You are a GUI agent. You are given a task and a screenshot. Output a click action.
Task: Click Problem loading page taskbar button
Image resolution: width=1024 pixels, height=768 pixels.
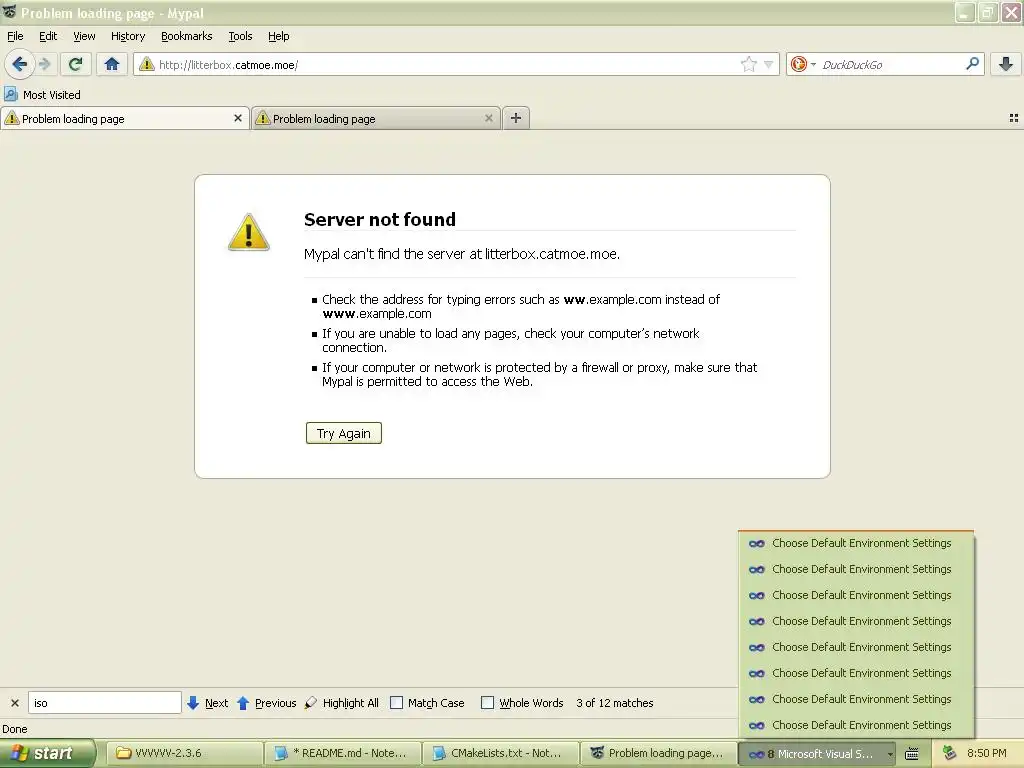click(658, 753)
